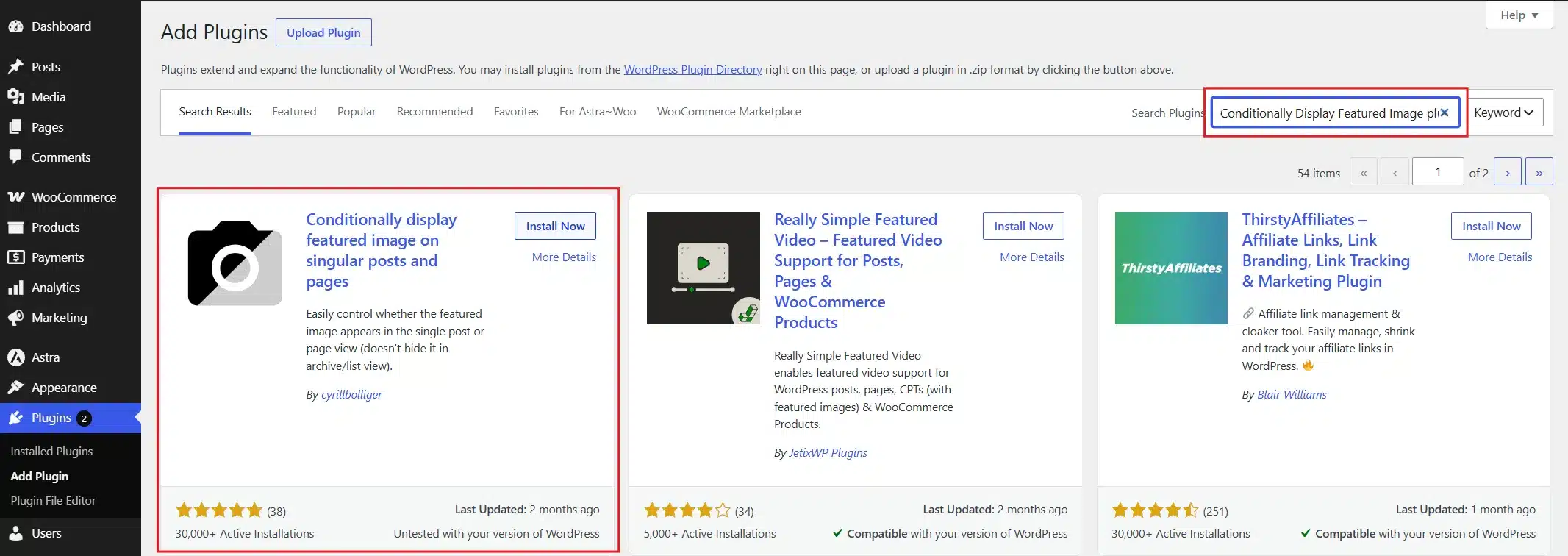
Task: Switch to the Popular tab
Action: (357, 112)
